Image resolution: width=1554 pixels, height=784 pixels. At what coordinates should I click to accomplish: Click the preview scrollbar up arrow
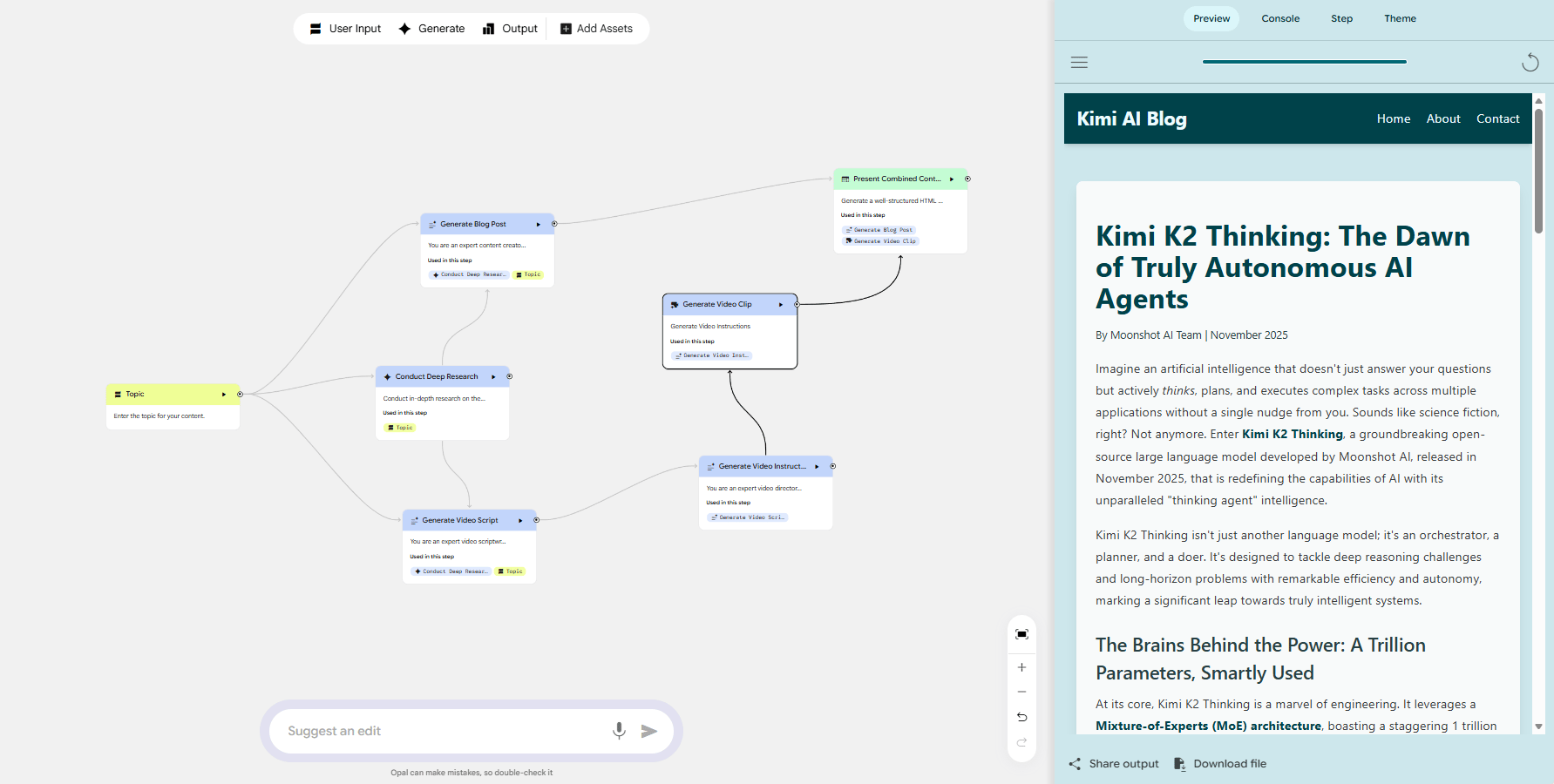[1538, 101]
